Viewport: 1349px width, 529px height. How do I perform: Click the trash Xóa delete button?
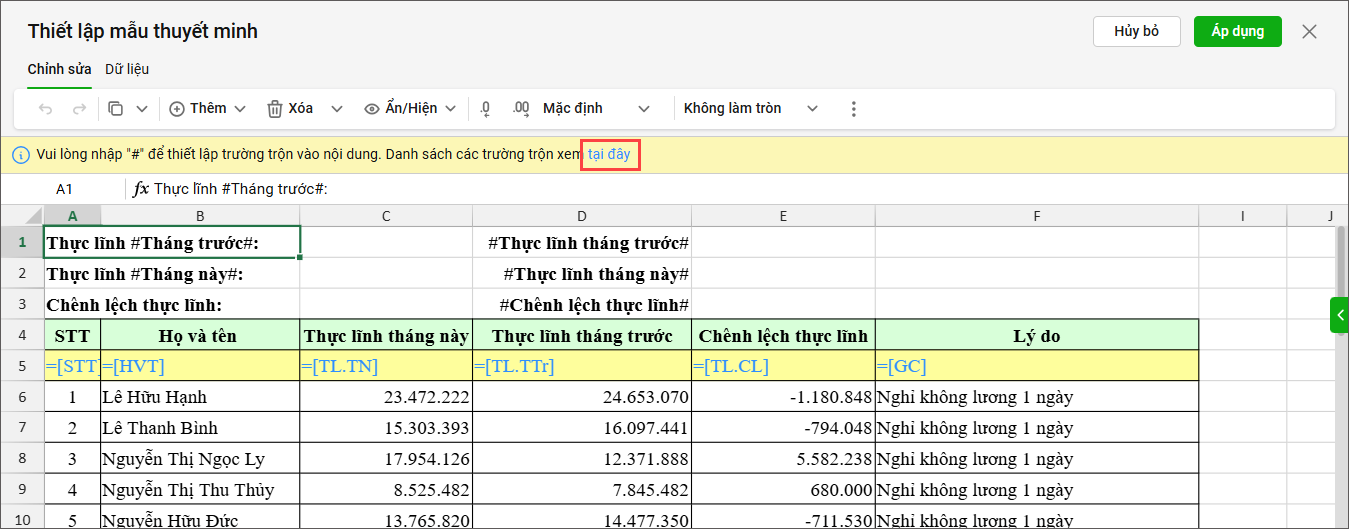pyautogui.click(x=290, y=108)
